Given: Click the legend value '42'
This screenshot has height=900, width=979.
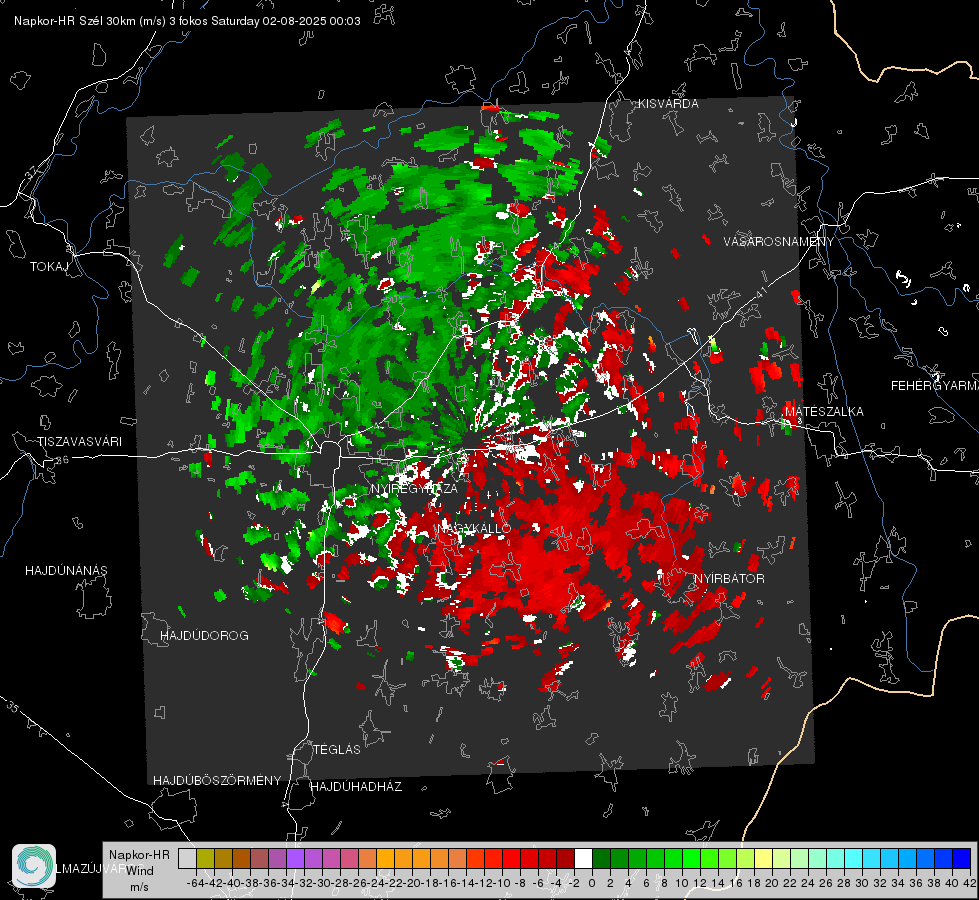Looking at the screenshot, I should tap(970, 883).
